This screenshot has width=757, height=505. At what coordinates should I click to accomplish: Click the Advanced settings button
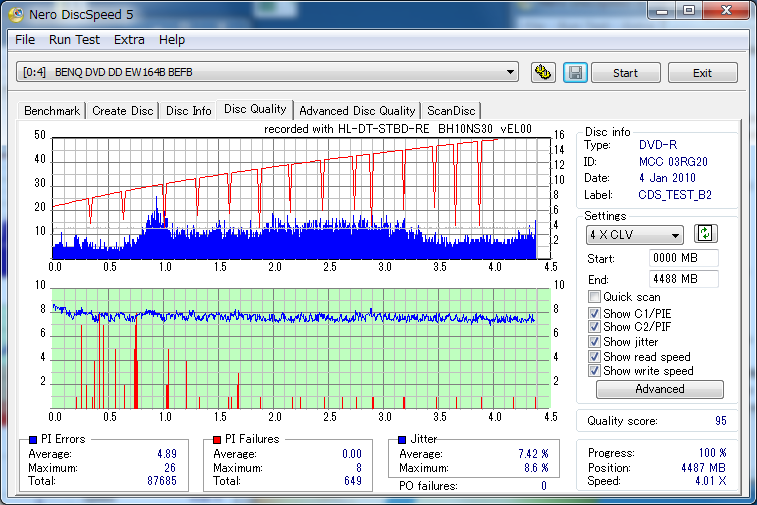point(659,389)
